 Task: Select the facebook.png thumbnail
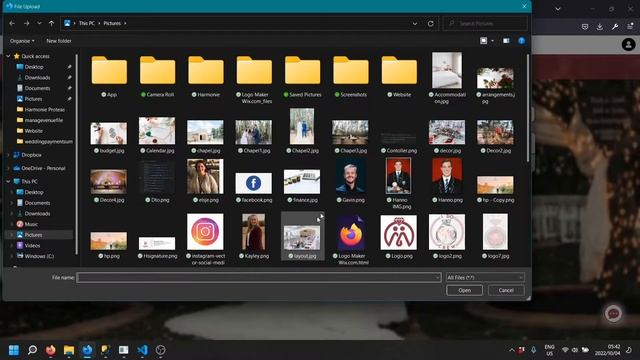pyautogui.click(x=253, y=183)
